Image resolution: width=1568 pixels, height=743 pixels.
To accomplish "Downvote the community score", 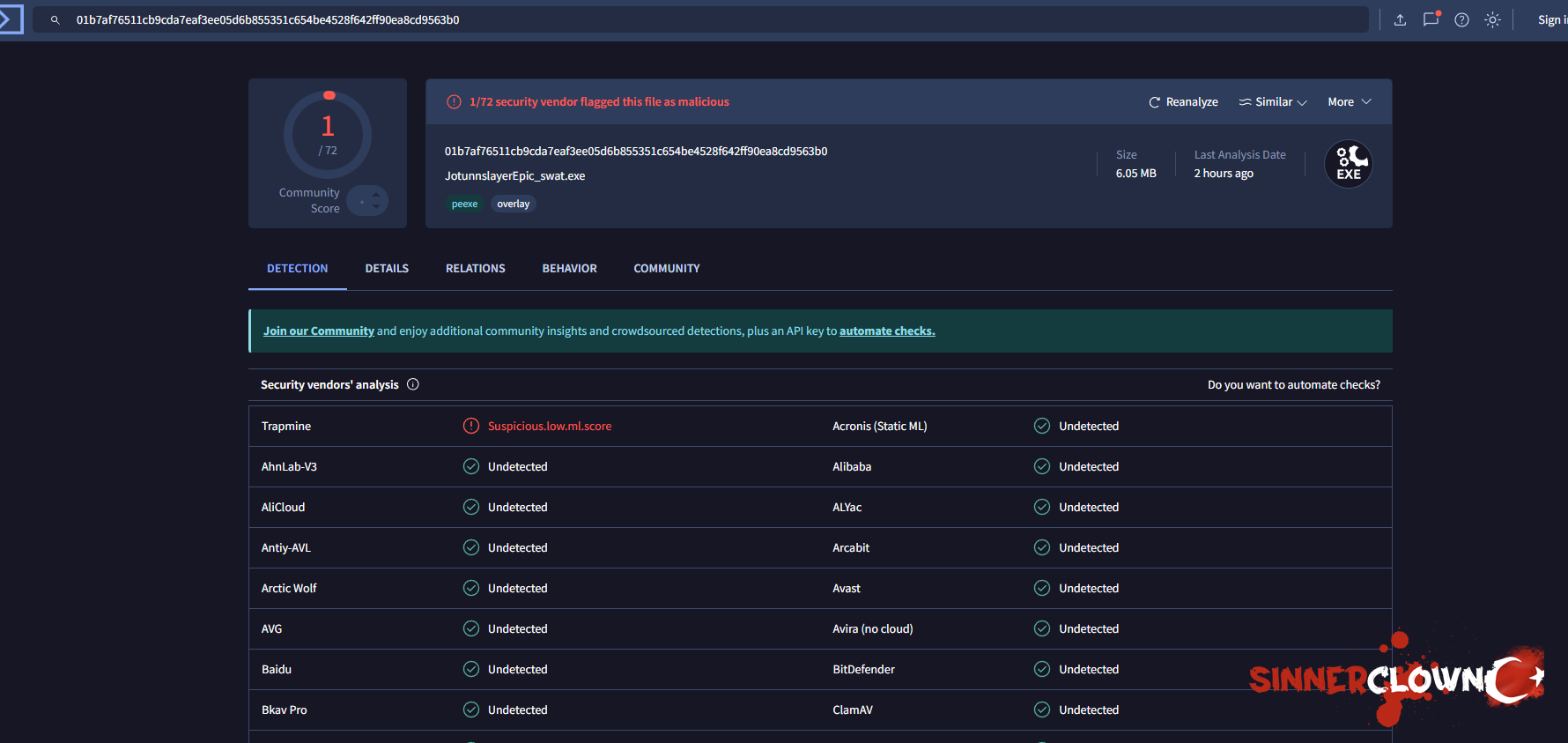I will [x=376, y=207].
